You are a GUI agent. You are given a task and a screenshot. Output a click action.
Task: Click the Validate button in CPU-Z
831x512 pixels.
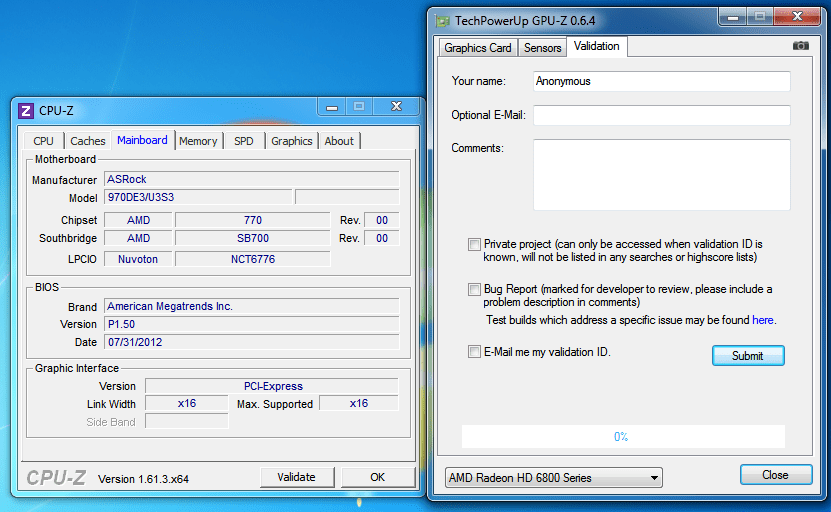click(x=297, y=477)
